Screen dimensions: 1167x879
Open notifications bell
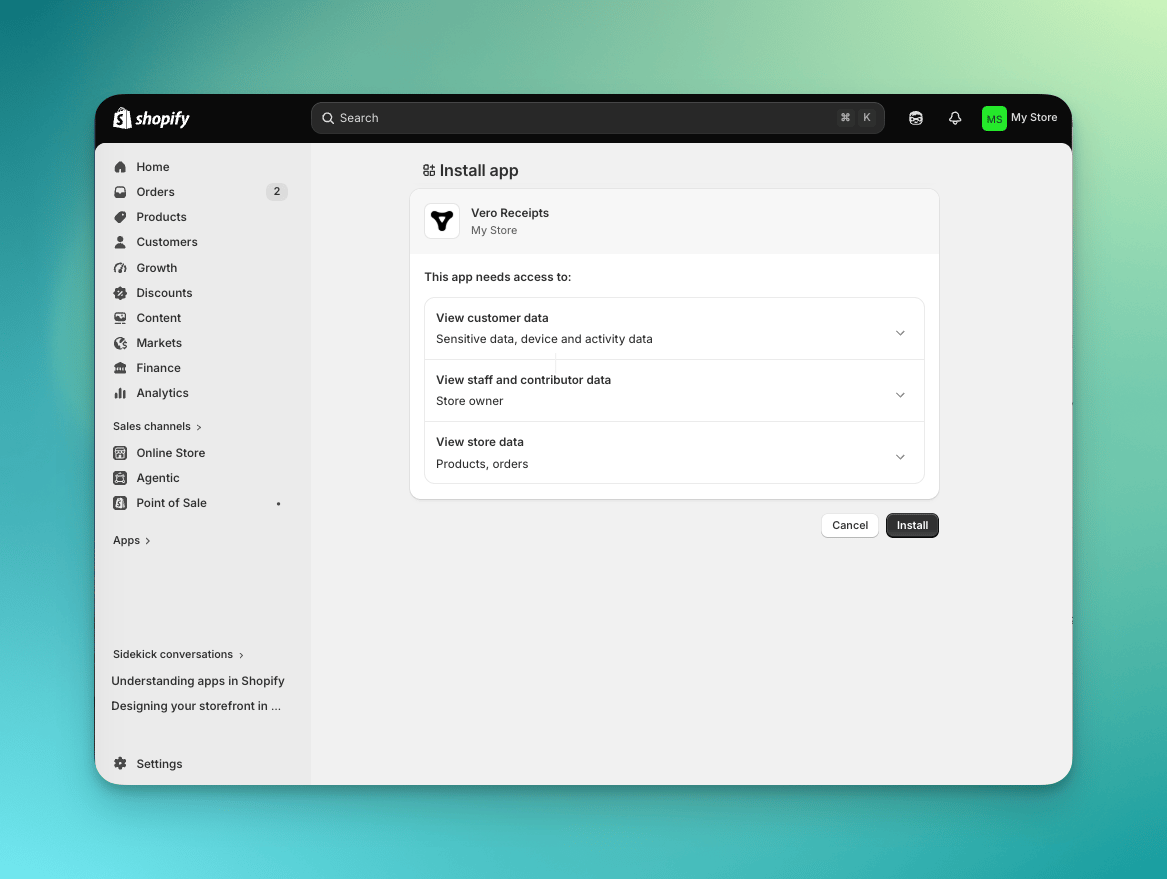coord(955,118)
